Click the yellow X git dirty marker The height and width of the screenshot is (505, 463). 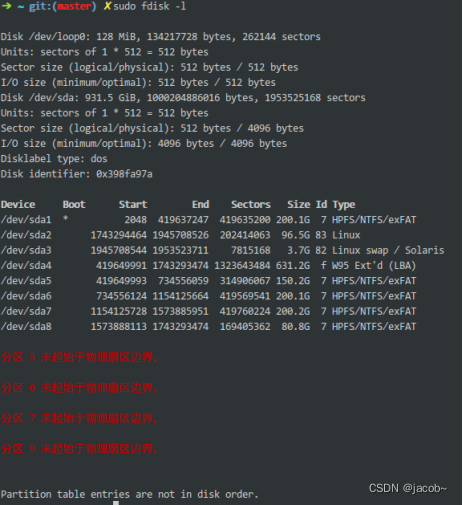click(x=107, y=6)
